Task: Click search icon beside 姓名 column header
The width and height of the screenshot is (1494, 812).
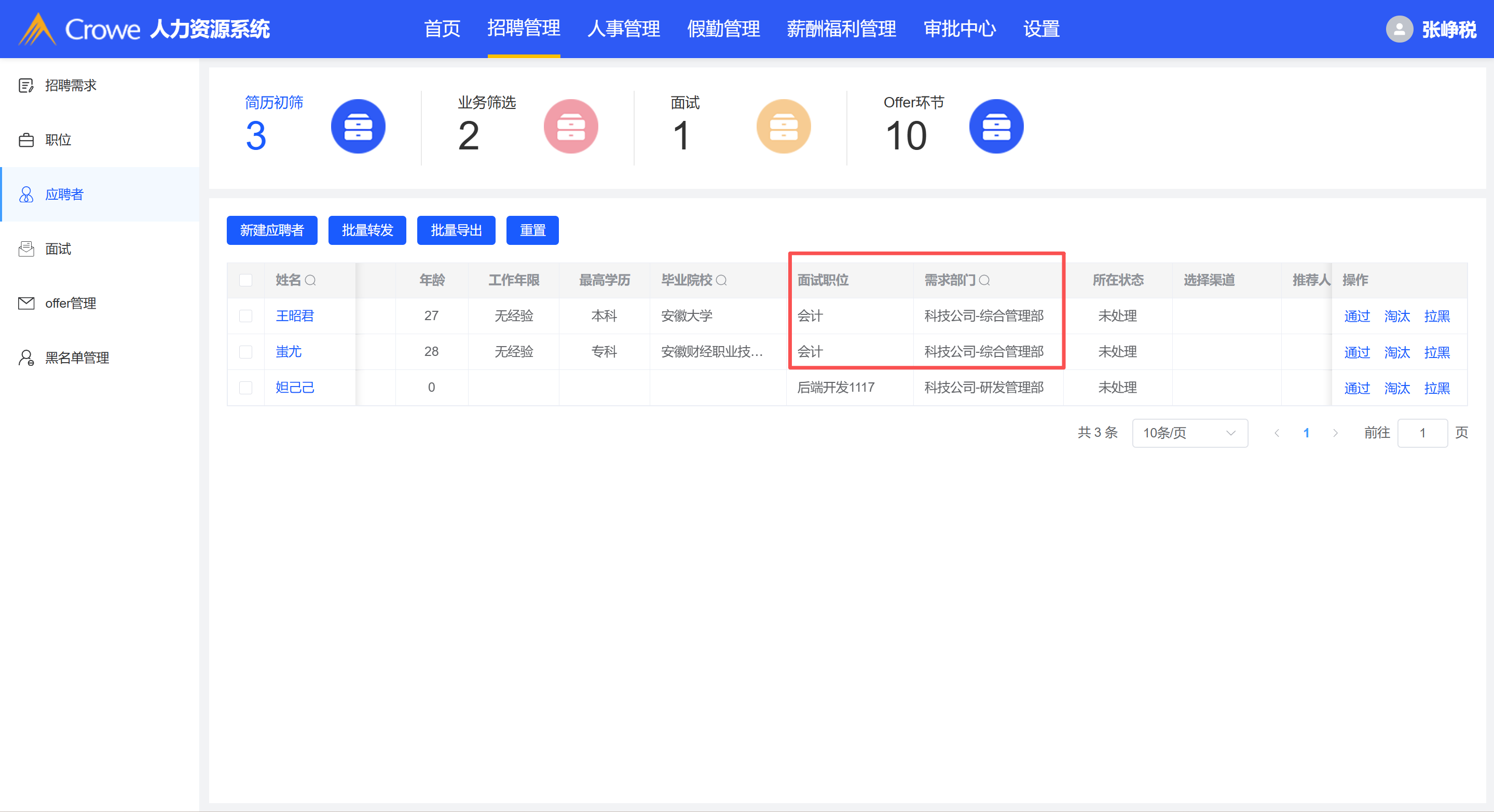Action: point(310,280)
